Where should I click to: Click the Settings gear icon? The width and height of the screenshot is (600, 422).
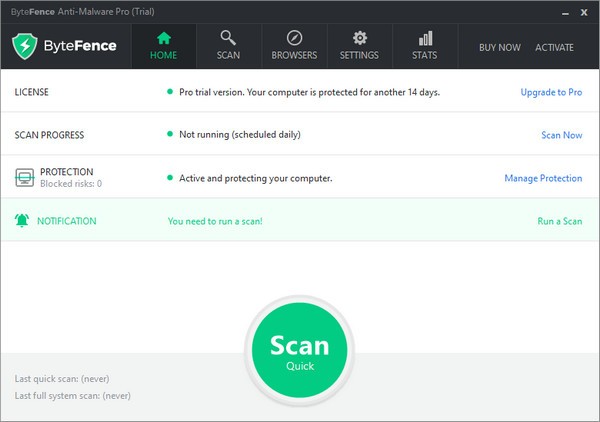point(360,38)
